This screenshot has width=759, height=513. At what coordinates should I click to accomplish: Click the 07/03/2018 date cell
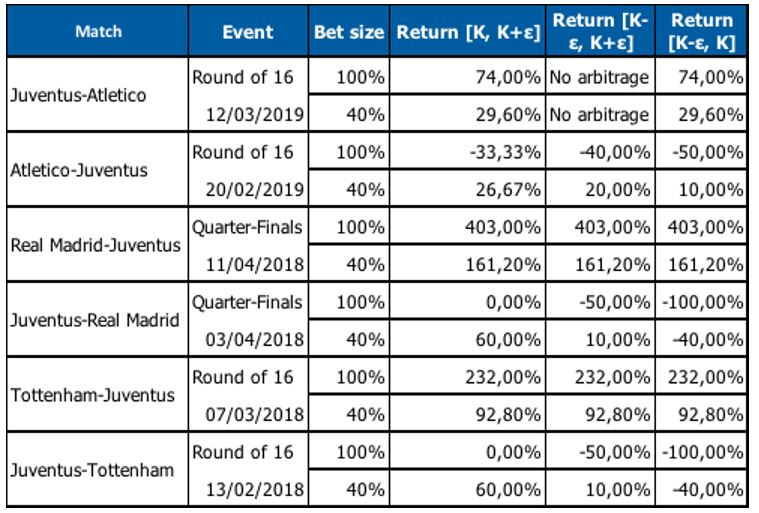(248, 414)
